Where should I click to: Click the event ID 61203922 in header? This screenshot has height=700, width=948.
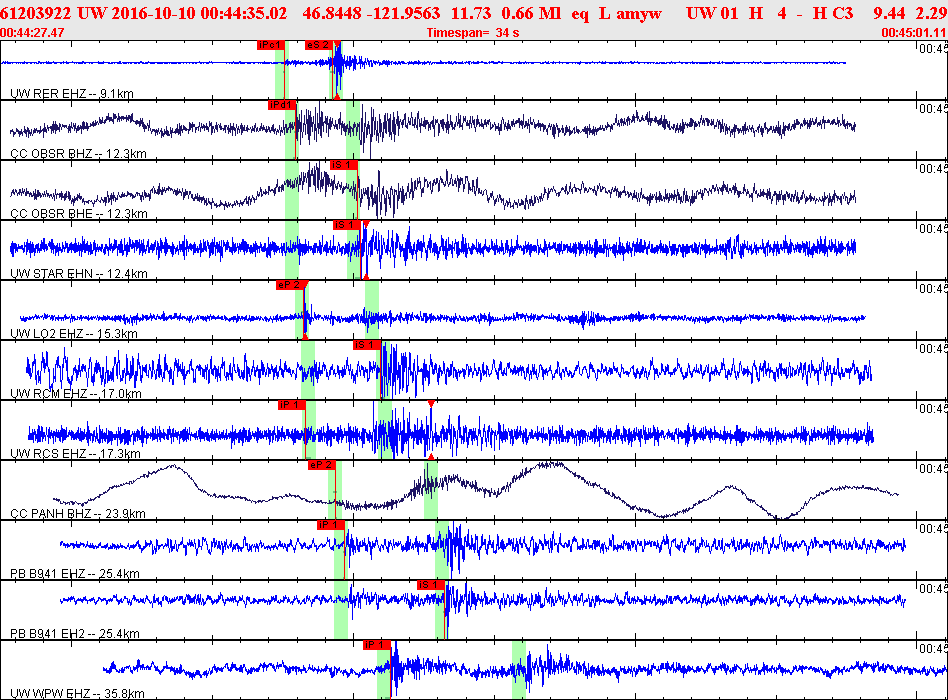36,13
